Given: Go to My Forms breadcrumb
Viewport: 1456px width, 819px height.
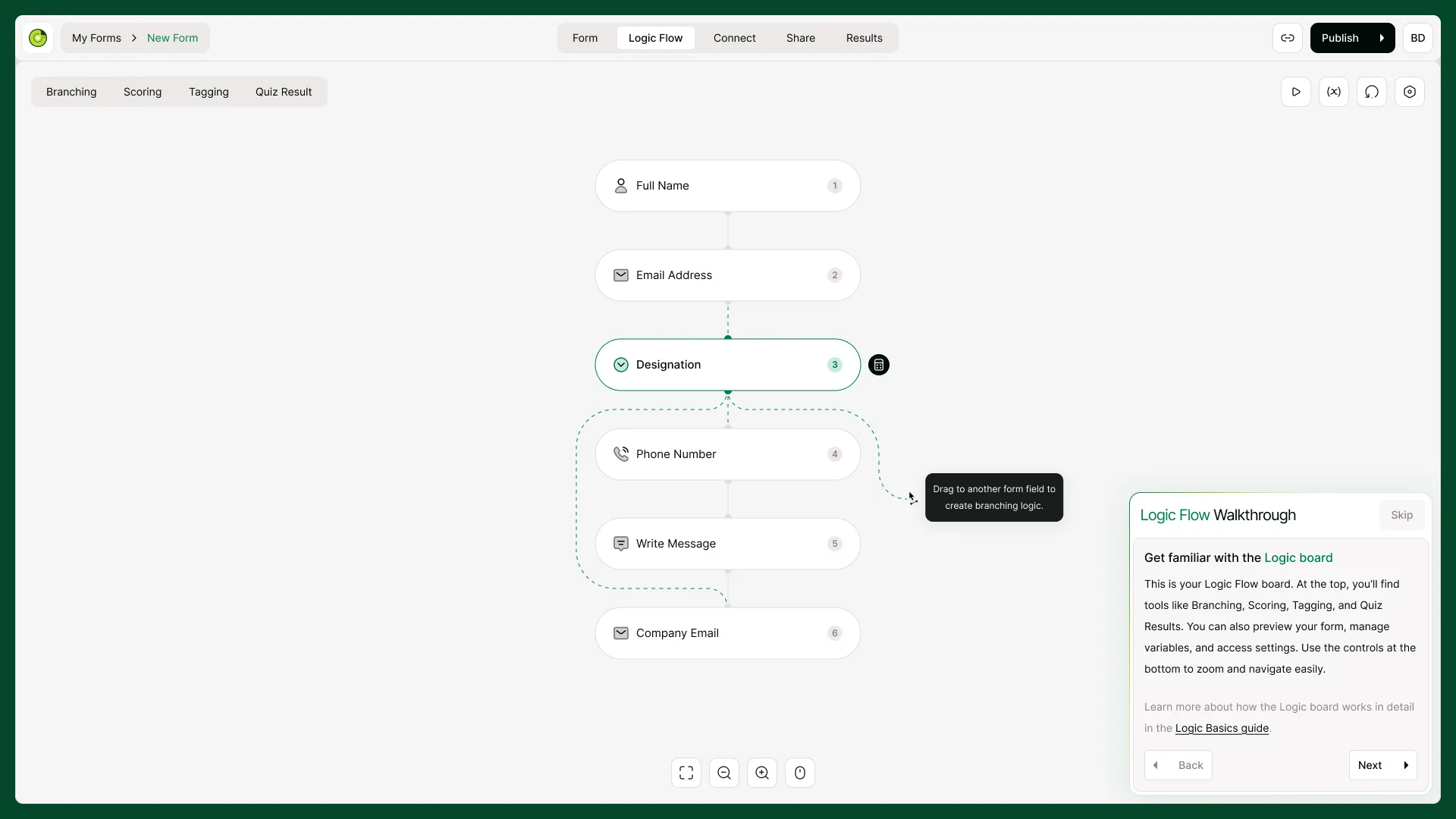Looking at the screenshot, I should (96, 38).
